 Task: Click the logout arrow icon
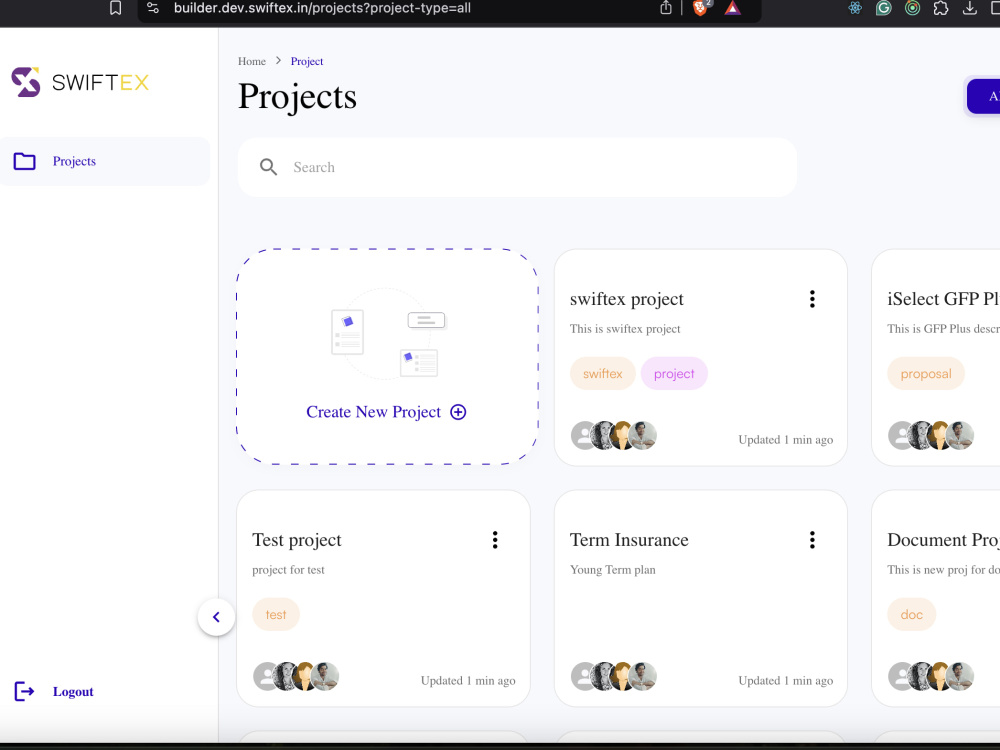(24, 691)
